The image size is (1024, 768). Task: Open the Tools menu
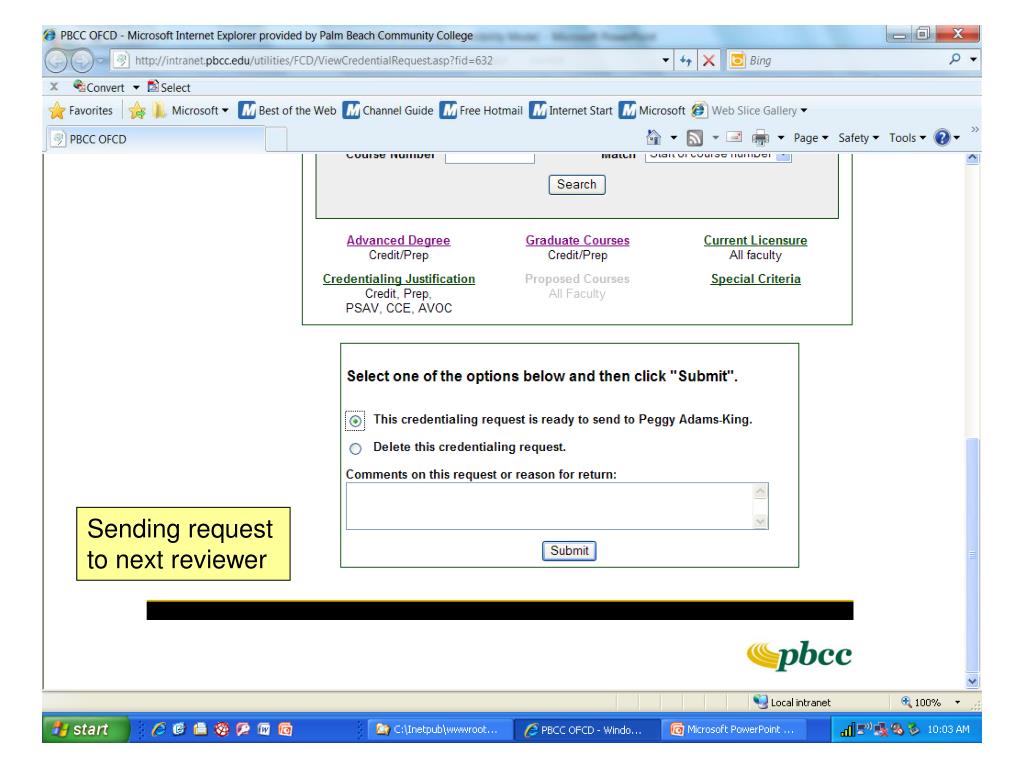click(907, 138)
